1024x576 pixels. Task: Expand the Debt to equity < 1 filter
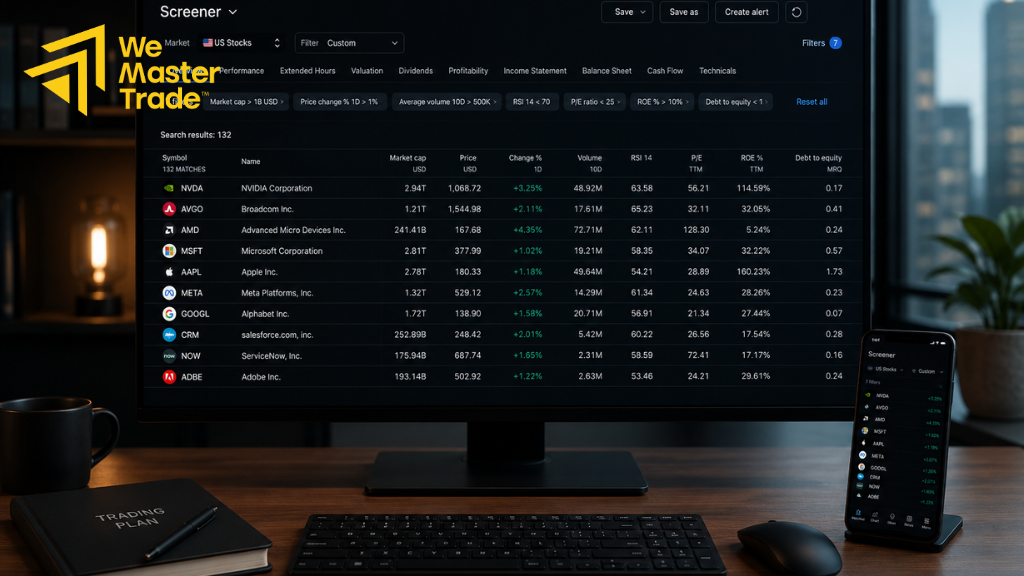tap(736, 102)
